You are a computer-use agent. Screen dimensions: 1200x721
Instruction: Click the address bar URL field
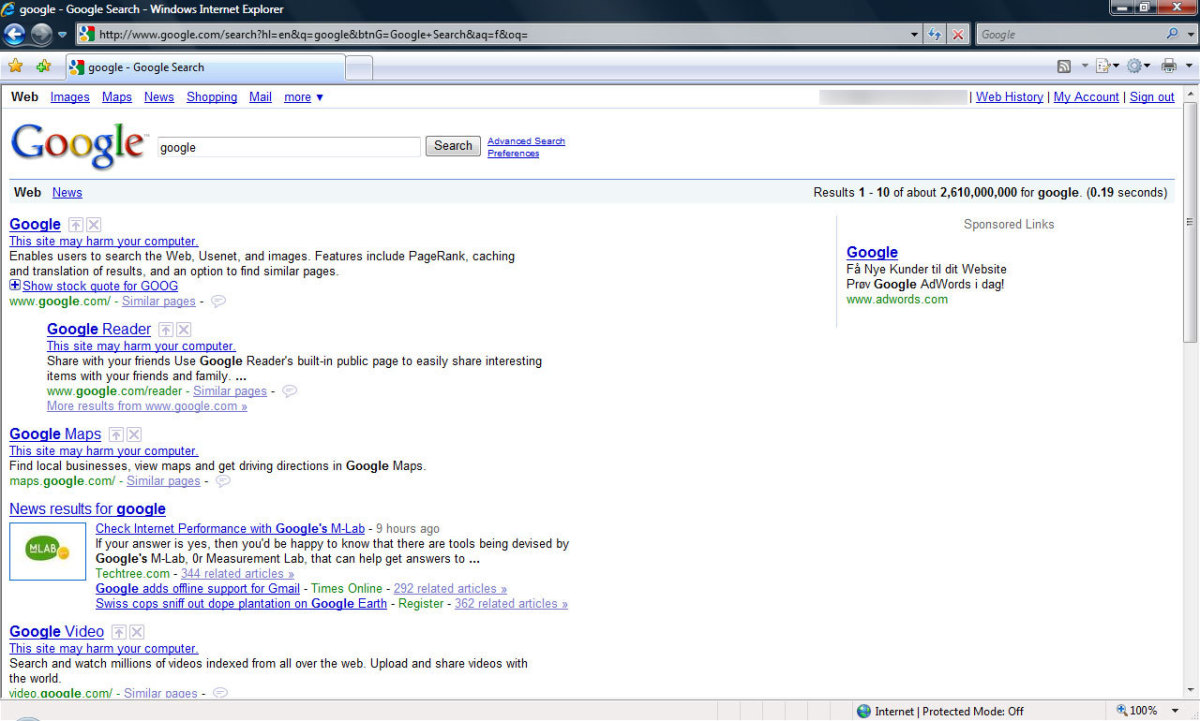498,34
